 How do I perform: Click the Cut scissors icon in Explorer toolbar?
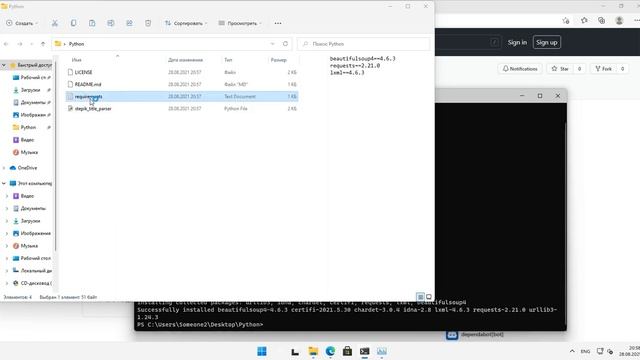[x=55, y=23]
